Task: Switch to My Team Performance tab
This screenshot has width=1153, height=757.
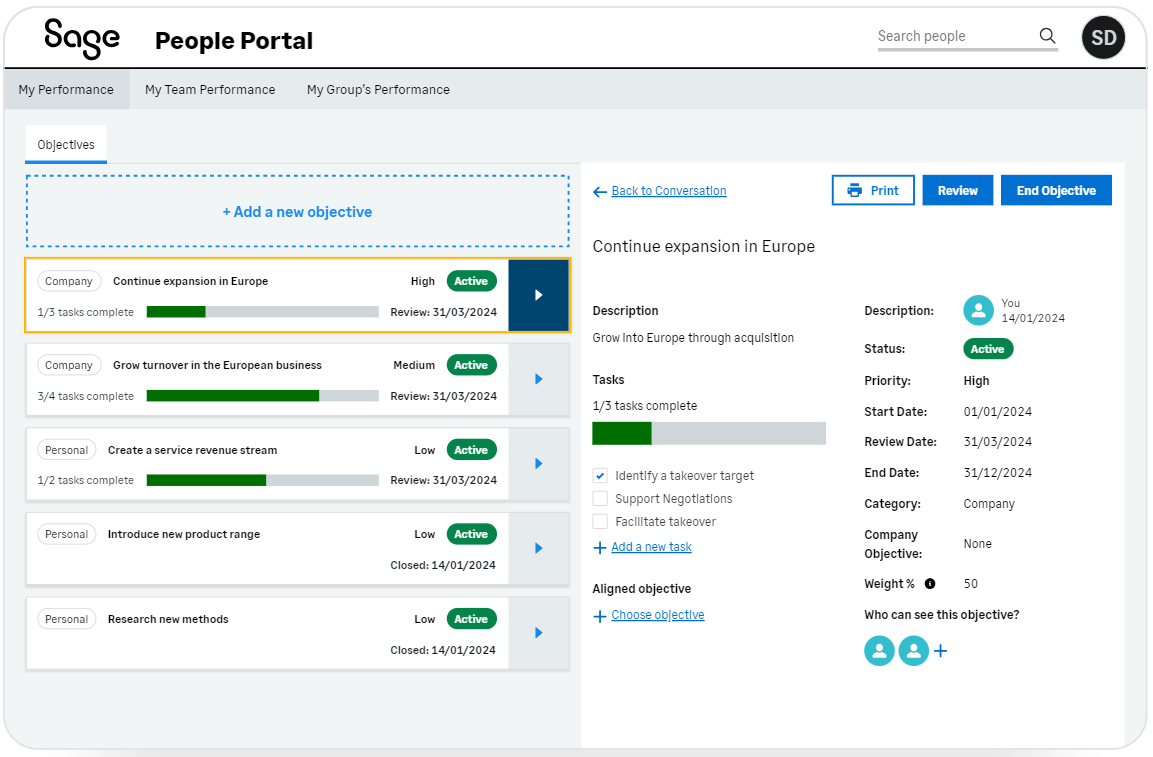Action: click(210, 90)
